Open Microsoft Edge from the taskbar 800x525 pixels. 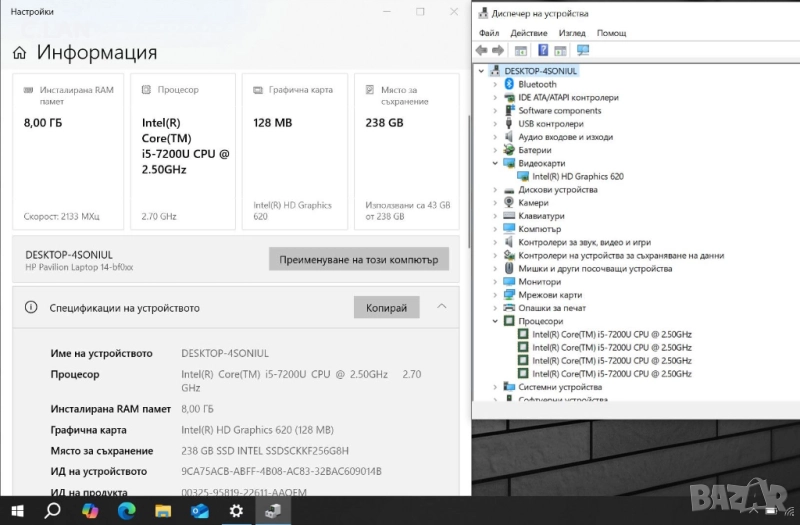tap(126, 511)
